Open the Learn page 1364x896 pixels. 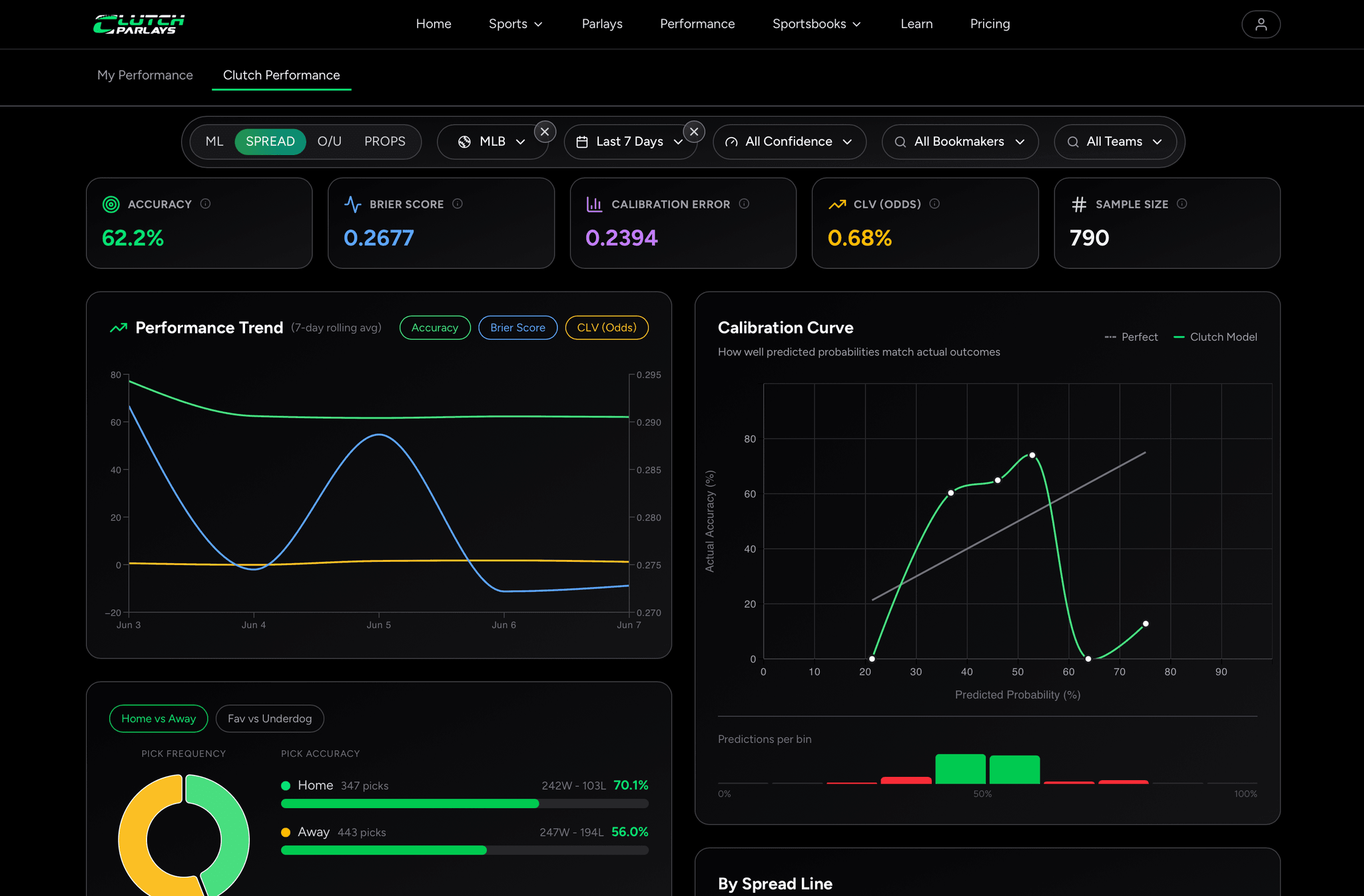pos(916,24)
